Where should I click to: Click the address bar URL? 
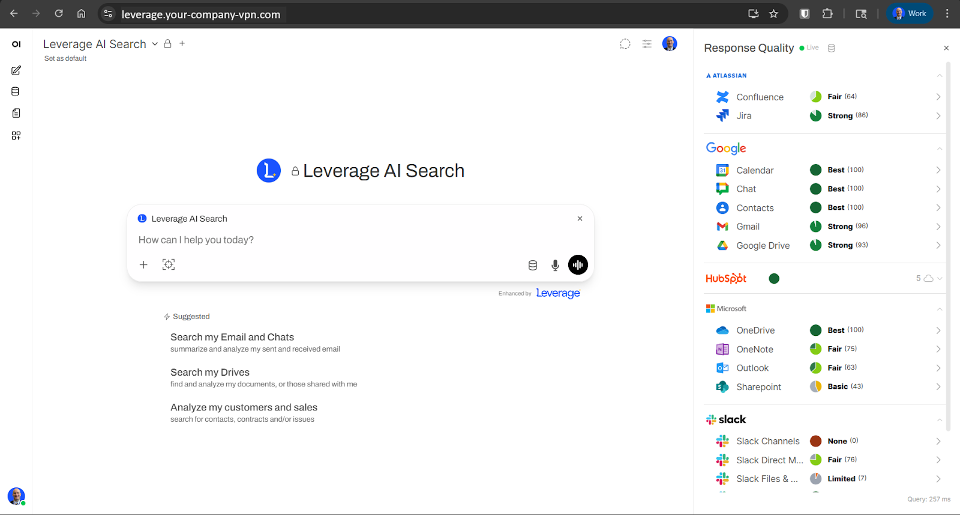201,14
